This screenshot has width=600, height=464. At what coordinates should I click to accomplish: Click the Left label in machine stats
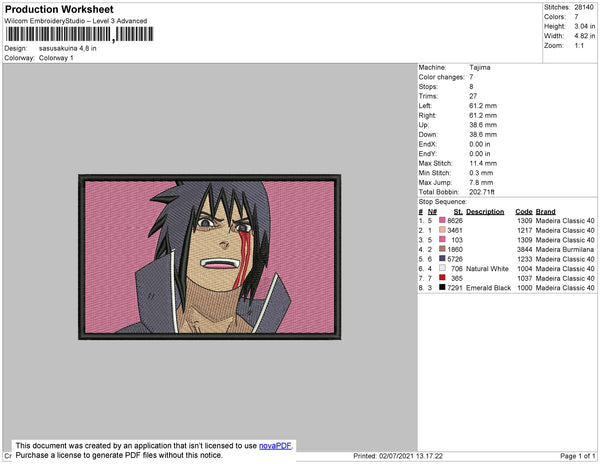425,106
